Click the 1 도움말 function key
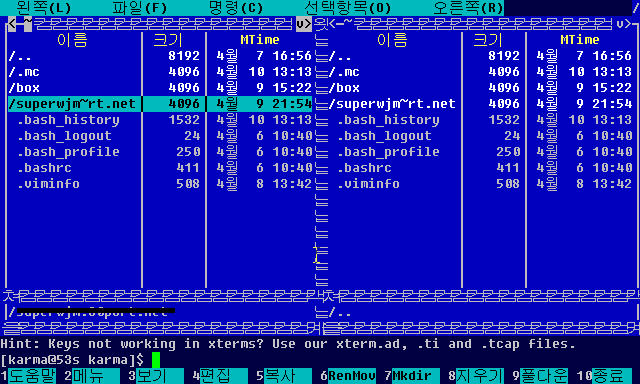Viewport: 640px width, 384px height. click(28, 375)
